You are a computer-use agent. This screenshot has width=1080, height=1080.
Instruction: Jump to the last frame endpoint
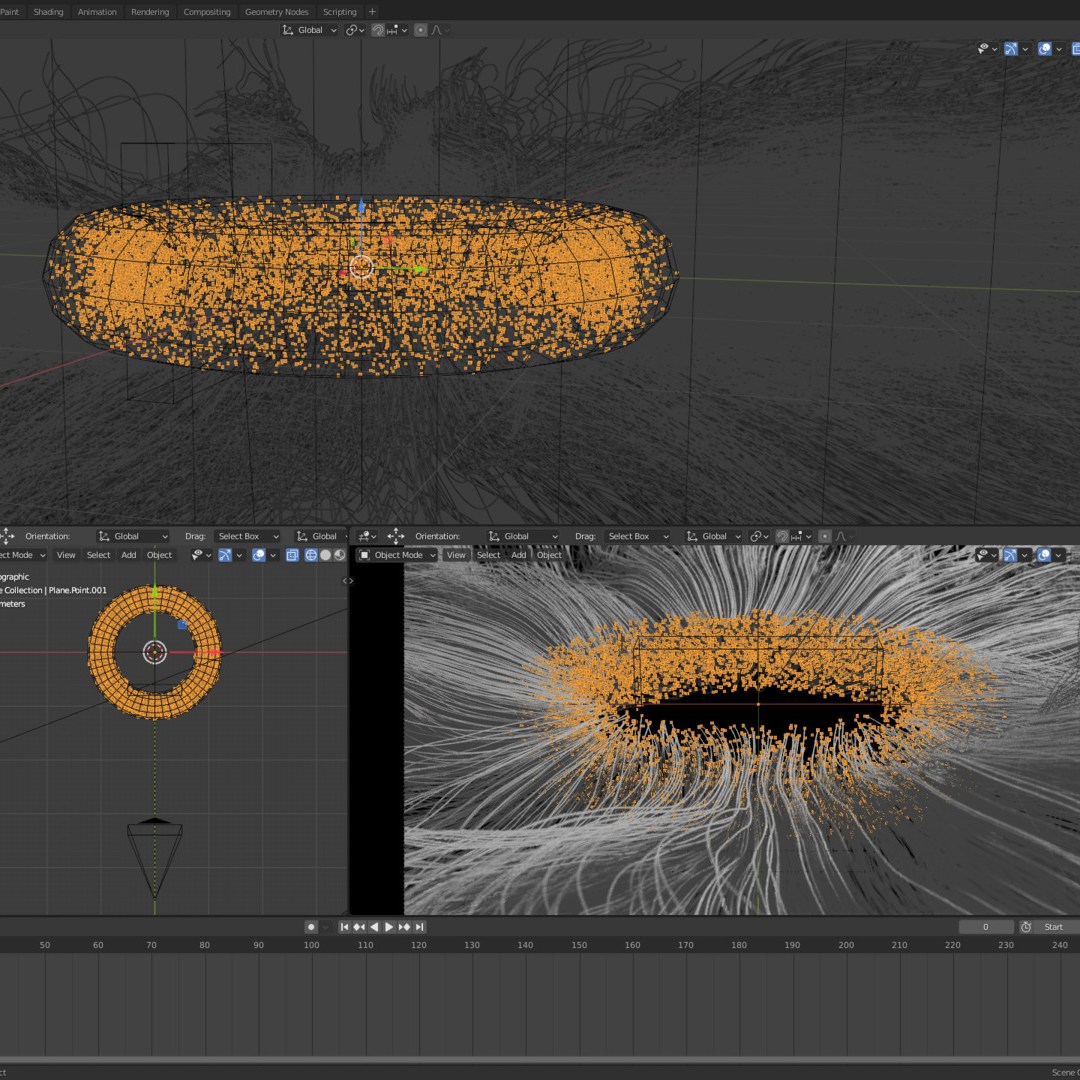click(420, 927)
